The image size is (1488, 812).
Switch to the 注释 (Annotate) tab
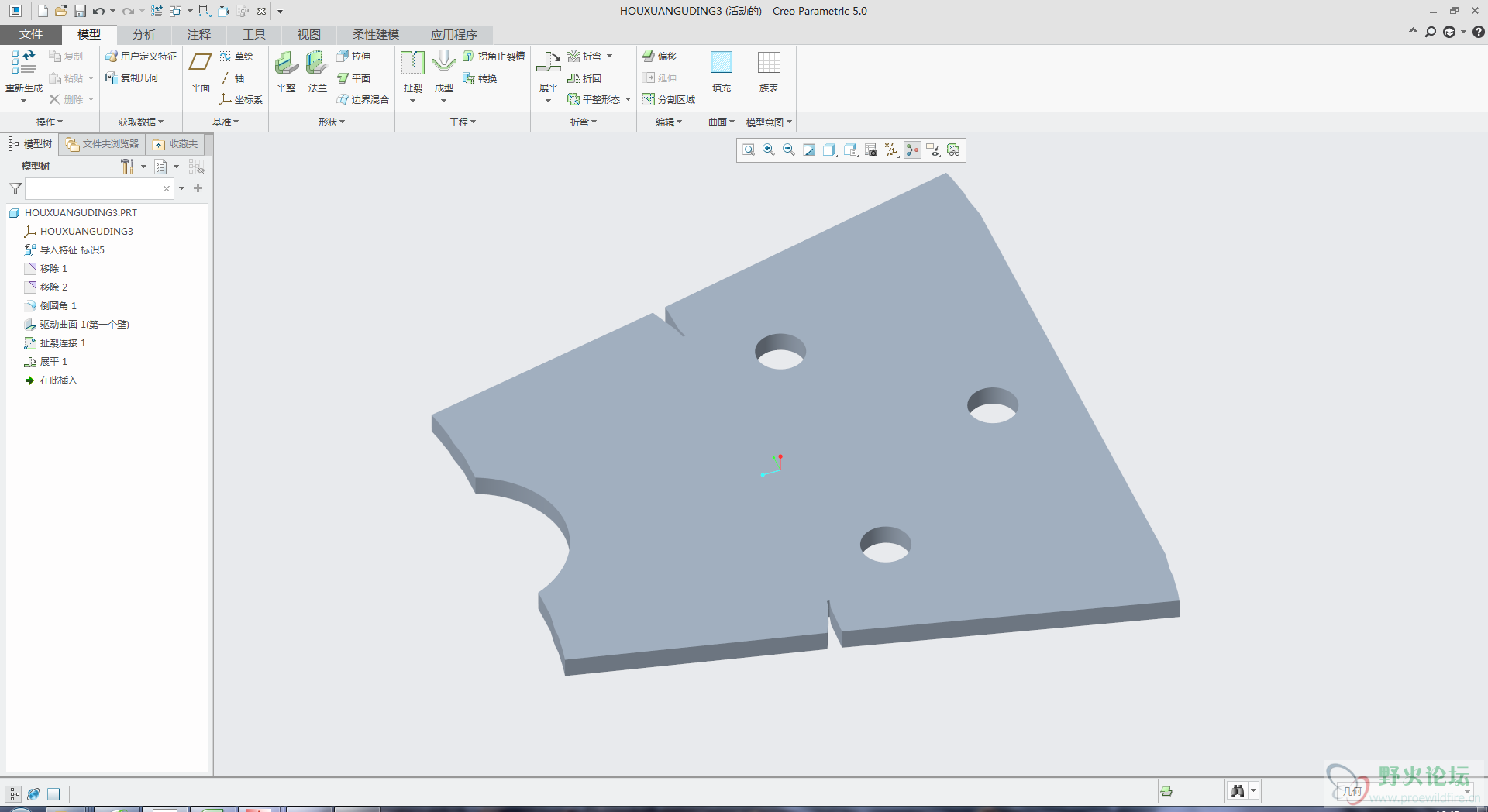pyautogui.click(x=199, y=34)
